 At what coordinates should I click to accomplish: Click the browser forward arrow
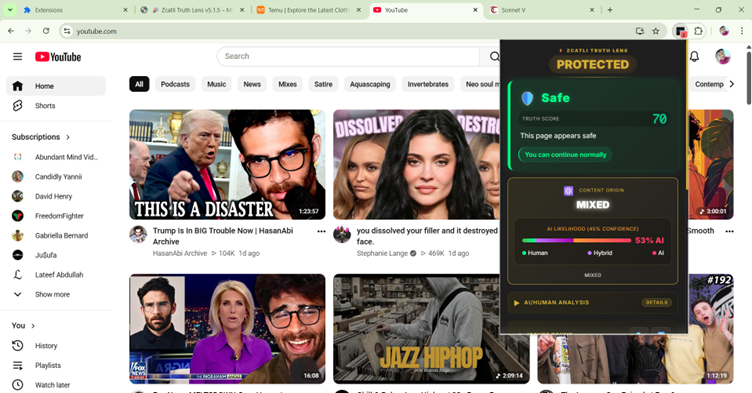28,31
